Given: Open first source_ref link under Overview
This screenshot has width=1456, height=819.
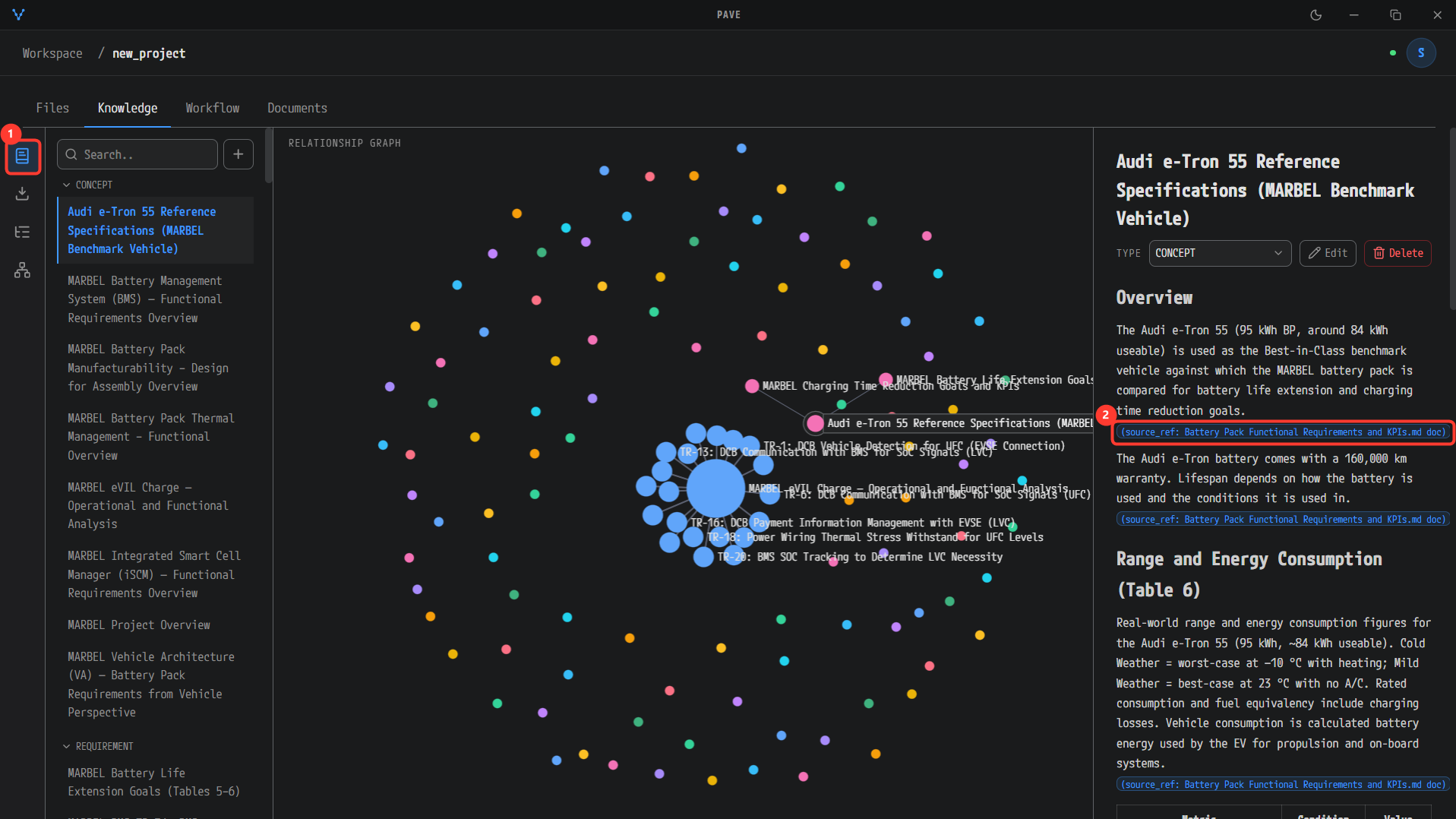Looking at the screenshot, I should coord(1283,432).
